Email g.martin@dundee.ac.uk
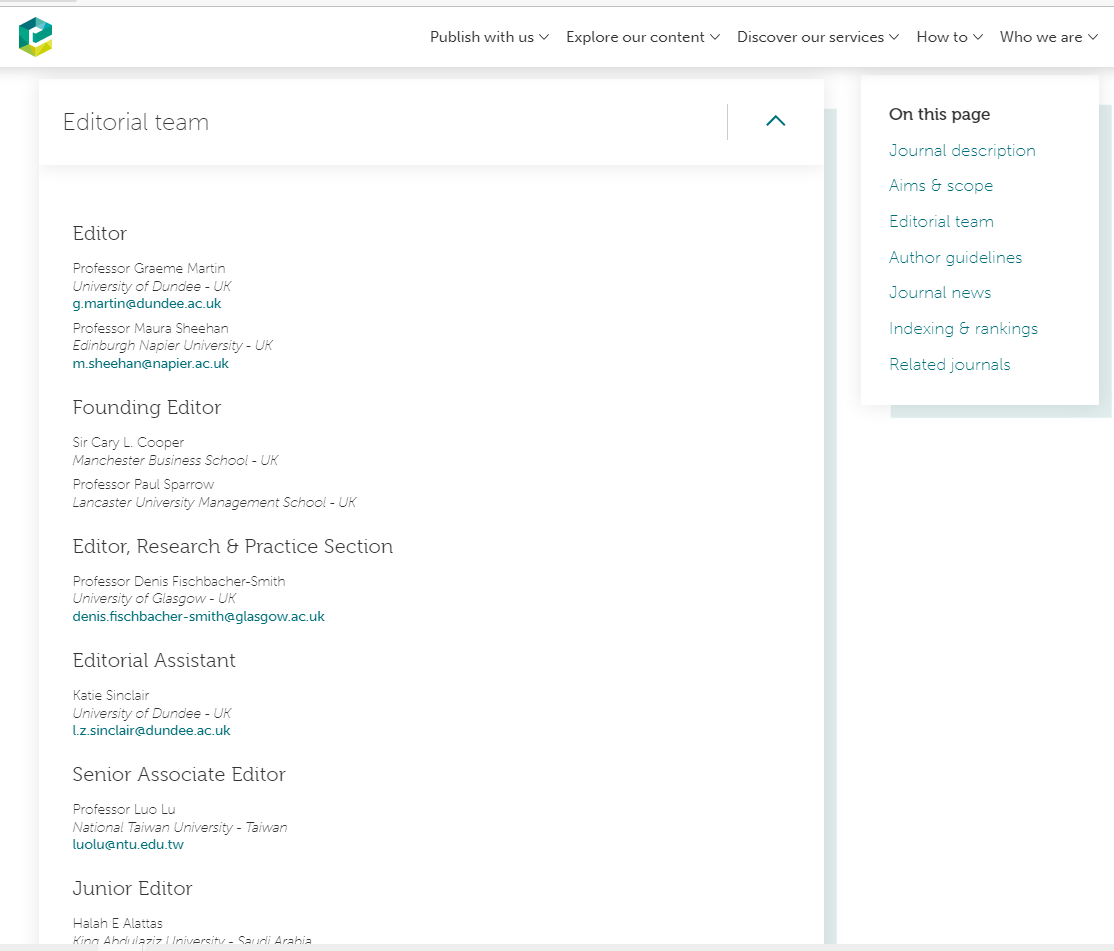 pyautogui.click(x=147, y=304)
